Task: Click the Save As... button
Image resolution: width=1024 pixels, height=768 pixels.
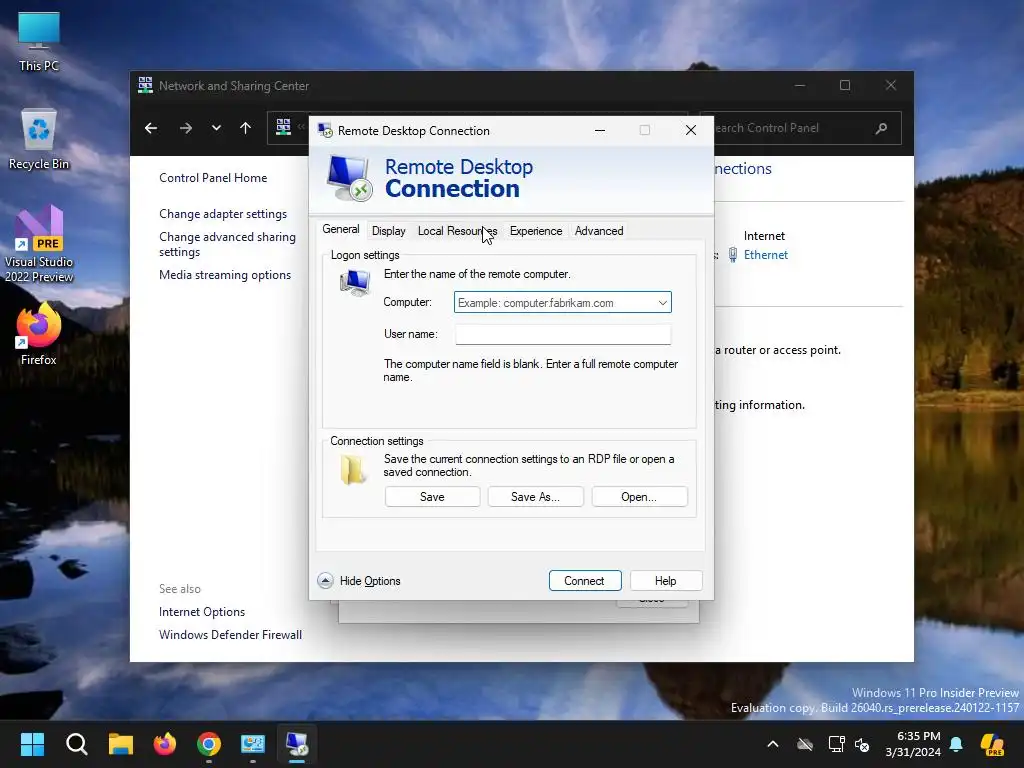Action: [x=536, y=497]
